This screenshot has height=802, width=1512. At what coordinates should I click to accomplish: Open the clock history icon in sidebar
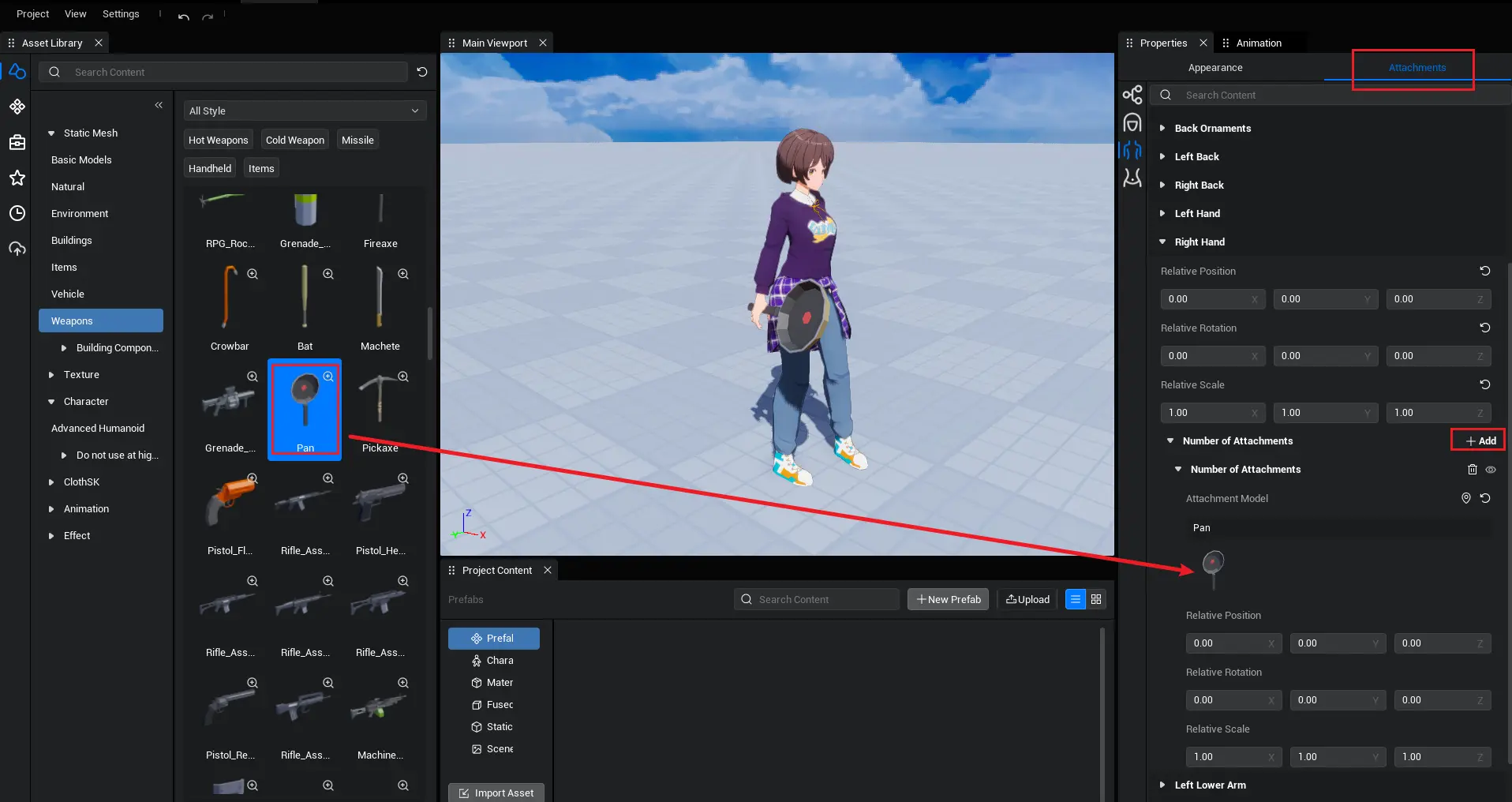click(17, 213)
